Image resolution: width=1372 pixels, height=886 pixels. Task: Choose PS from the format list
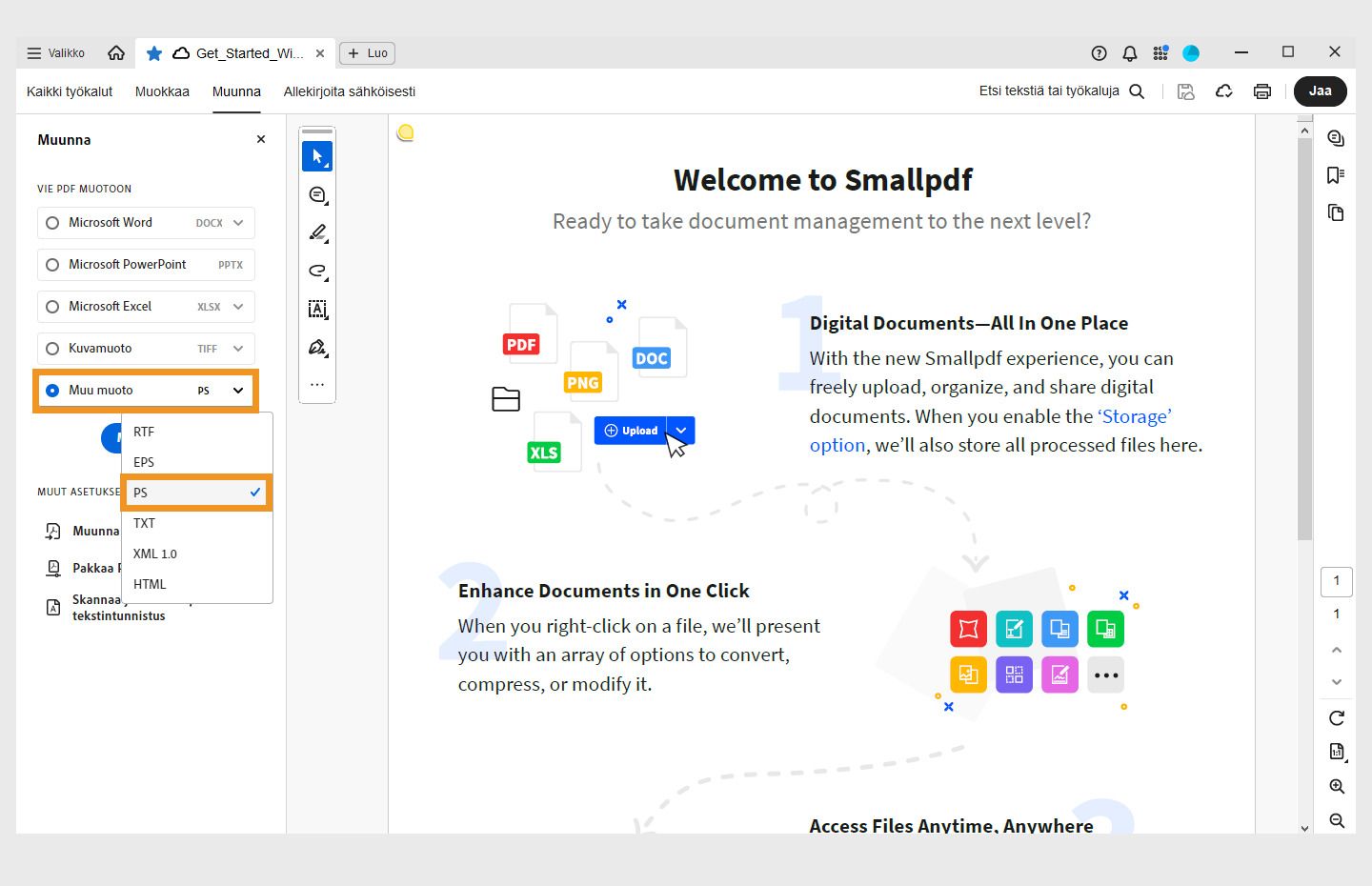click(197, 493)
